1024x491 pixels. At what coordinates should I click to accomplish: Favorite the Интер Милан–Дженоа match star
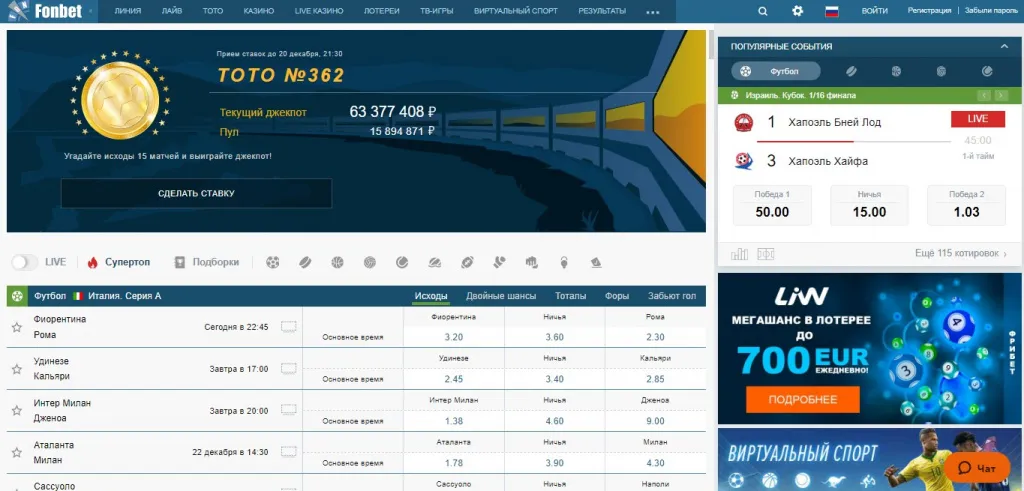(16, 411)
